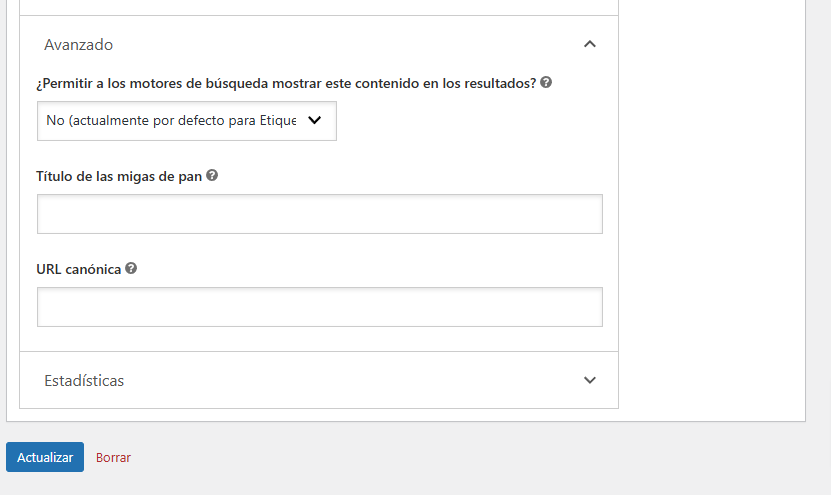Click the URL canónica label

[x=78, y=269]
